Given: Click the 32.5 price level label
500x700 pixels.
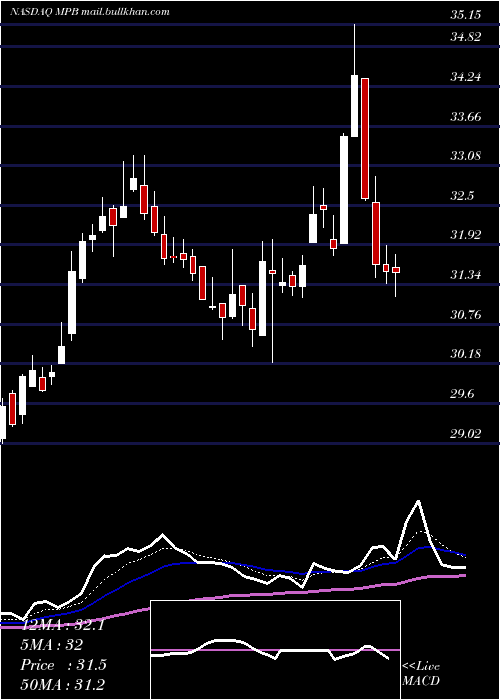Looking at the screenshot, I should [x=462, y=196].
